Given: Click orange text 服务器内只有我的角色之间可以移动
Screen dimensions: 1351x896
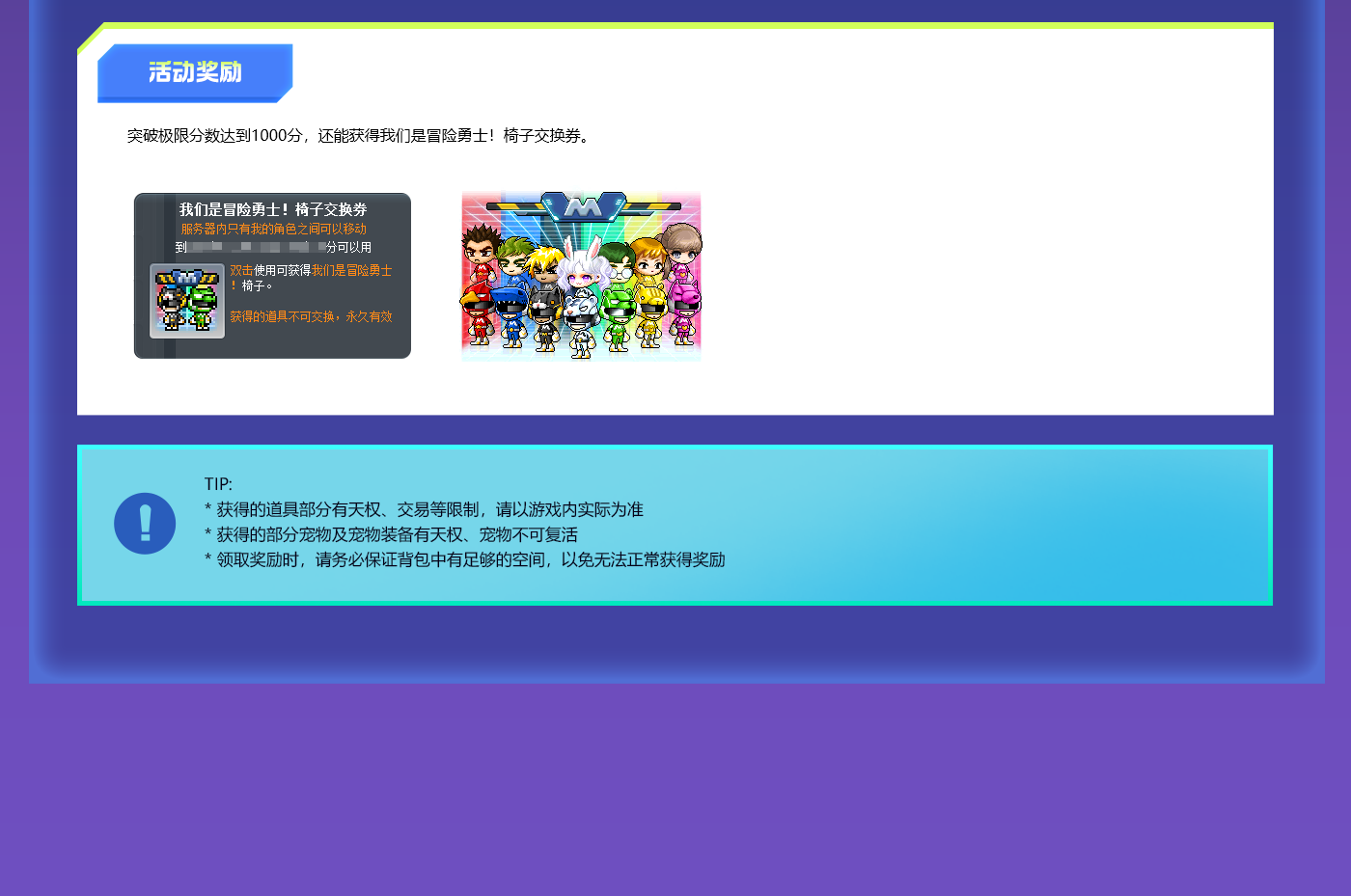Looking at the screenshot, I should tap(273, 229).
